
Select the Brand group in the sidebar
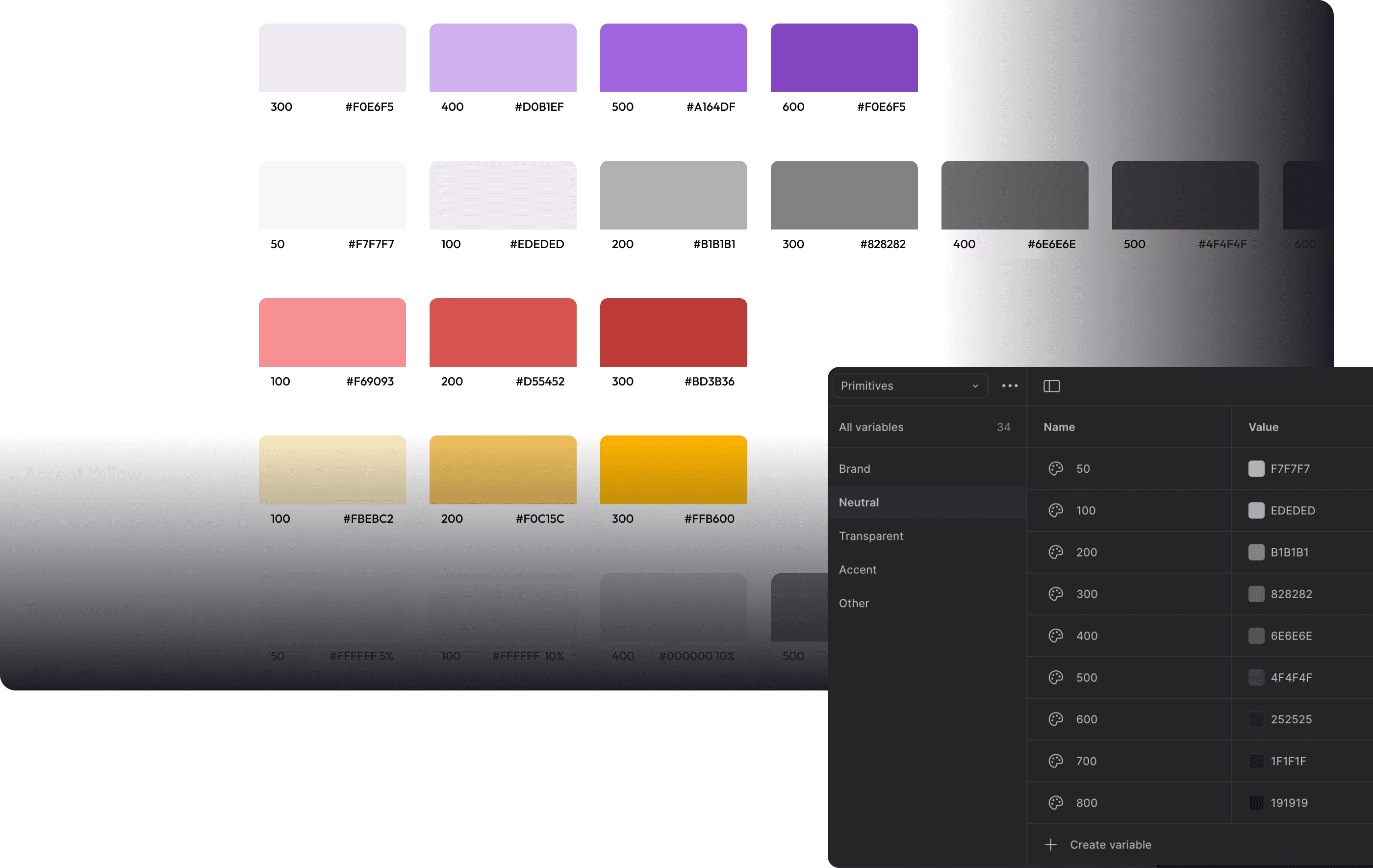pyautogui.click(x=854, y=469)
